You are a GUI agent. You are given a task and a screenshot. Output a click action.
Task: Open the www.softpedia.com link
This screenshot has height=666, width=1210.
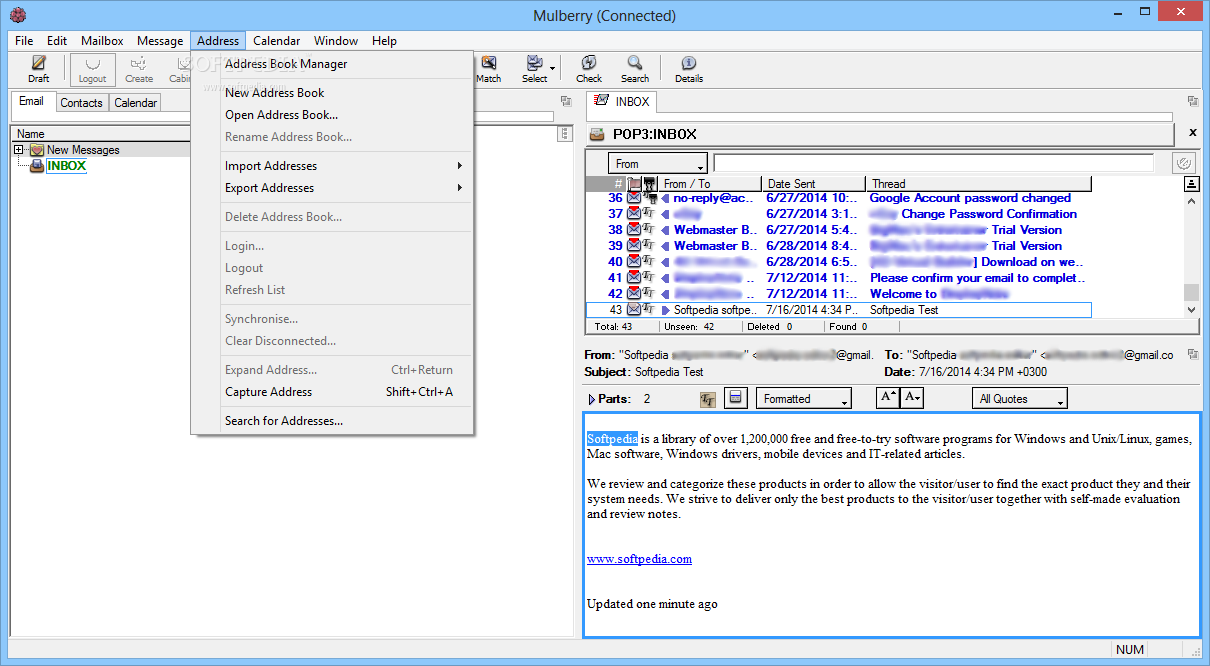639,559
